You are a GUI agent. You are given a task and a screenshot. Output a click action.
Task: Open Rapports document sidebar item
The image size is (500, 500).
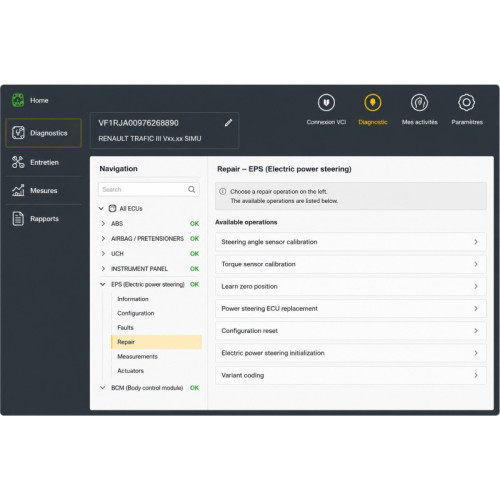point(44,219)
